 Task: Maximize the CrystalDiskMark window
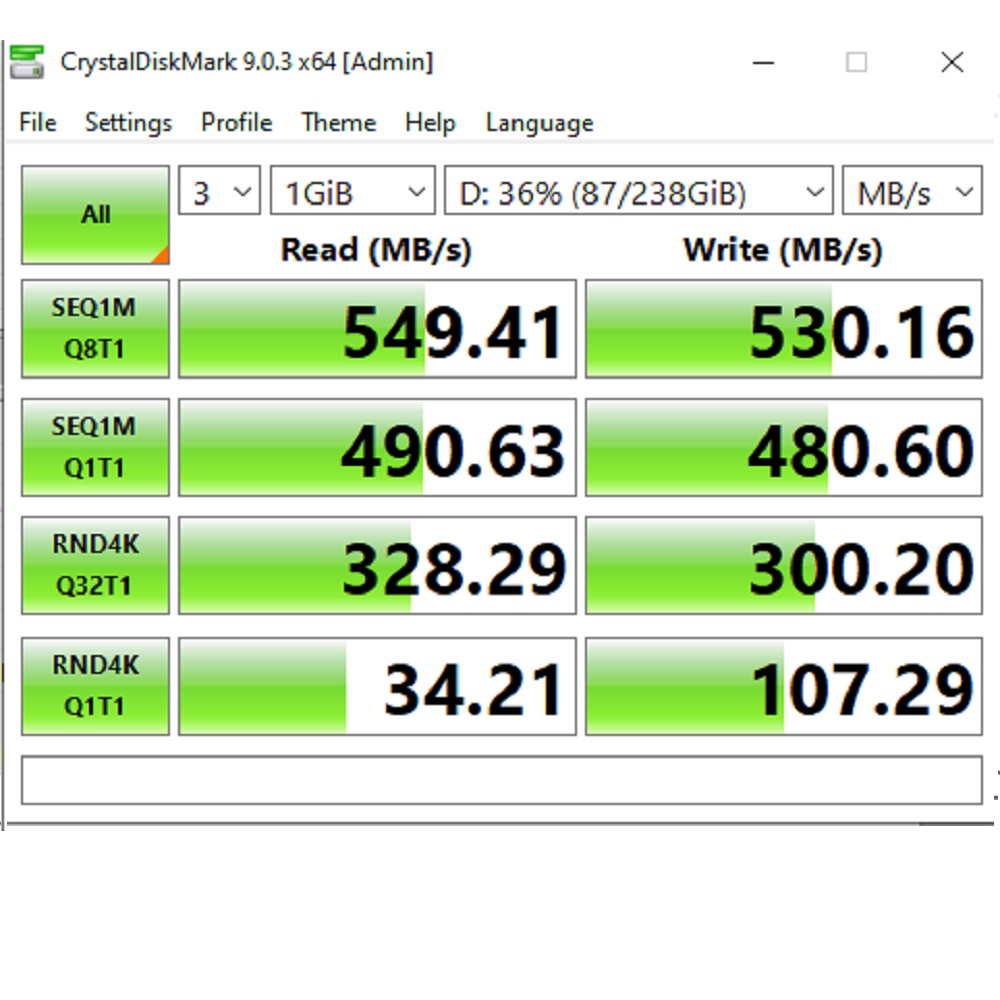coord(856,62)
